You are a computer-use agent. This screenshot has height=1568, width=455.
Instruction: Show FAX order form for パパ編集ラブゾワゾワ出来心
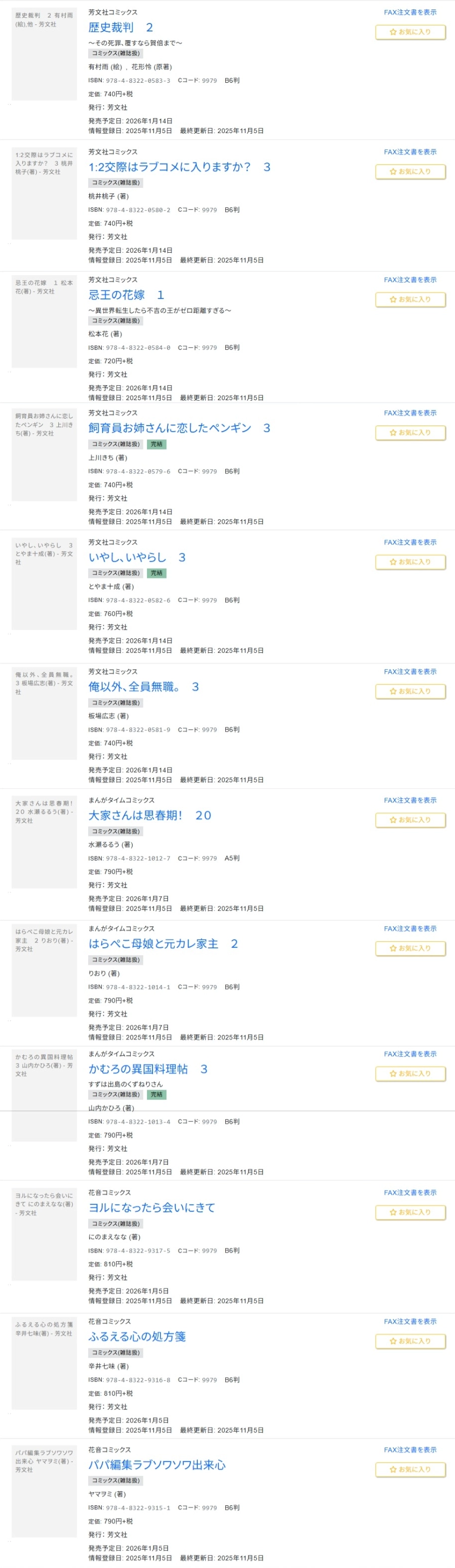click(x=410, y=1450)
